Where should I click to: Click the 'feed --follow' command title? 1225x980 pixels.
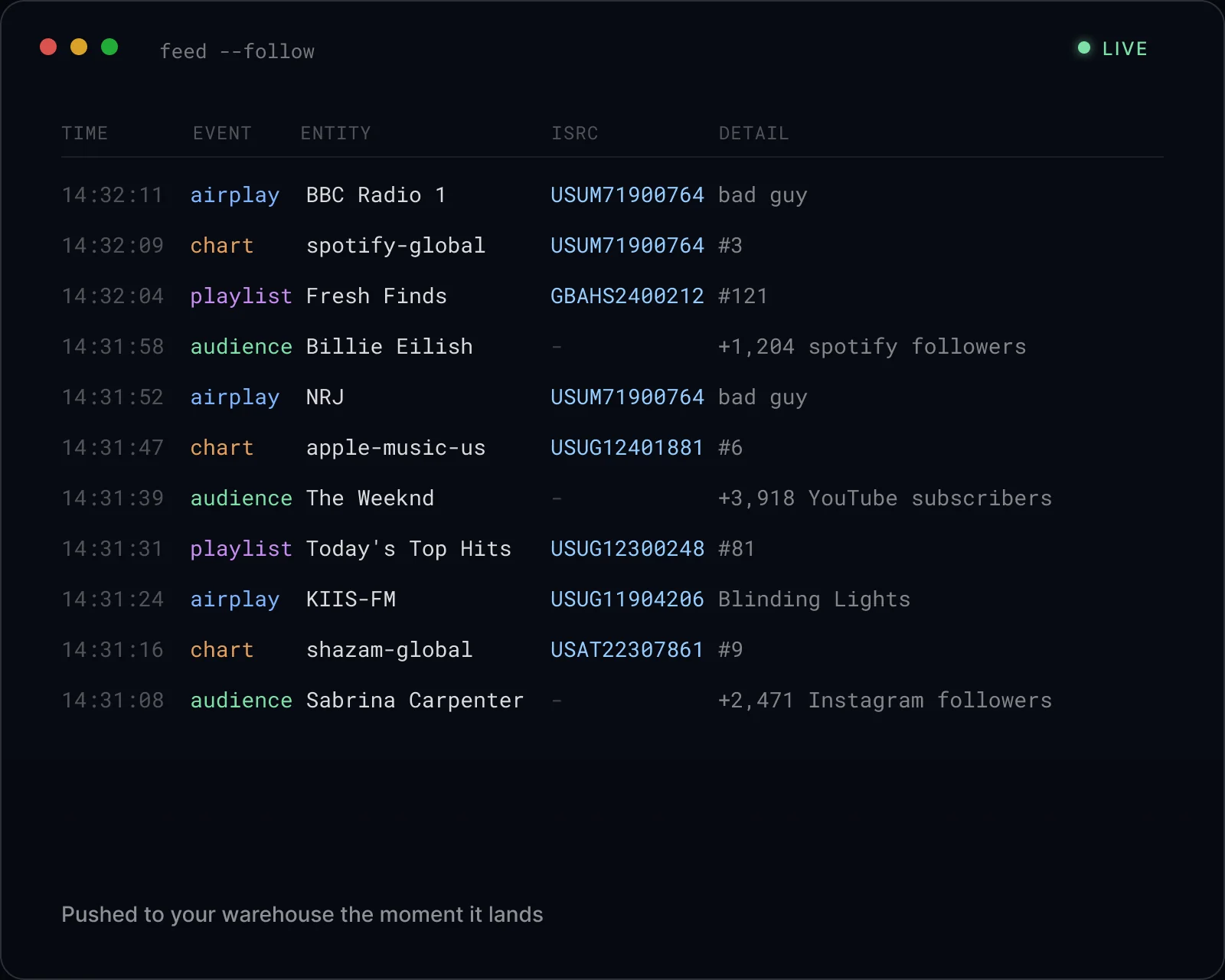[237, 51]
